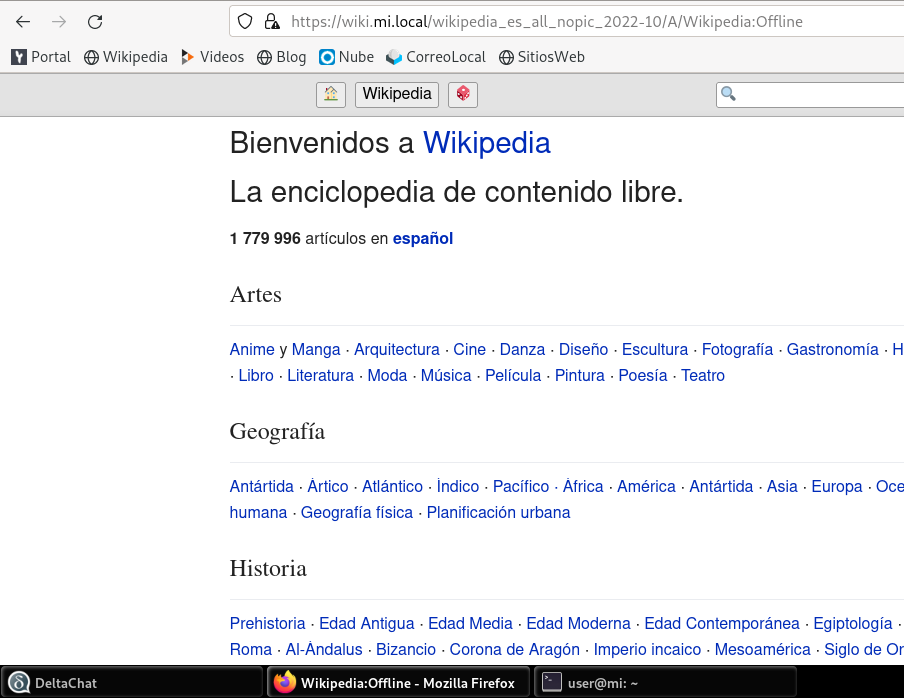This screenshot has height=698, width=904.
Task: Switch to DeltaChat in the taskbar
Action: pos(131,683)
